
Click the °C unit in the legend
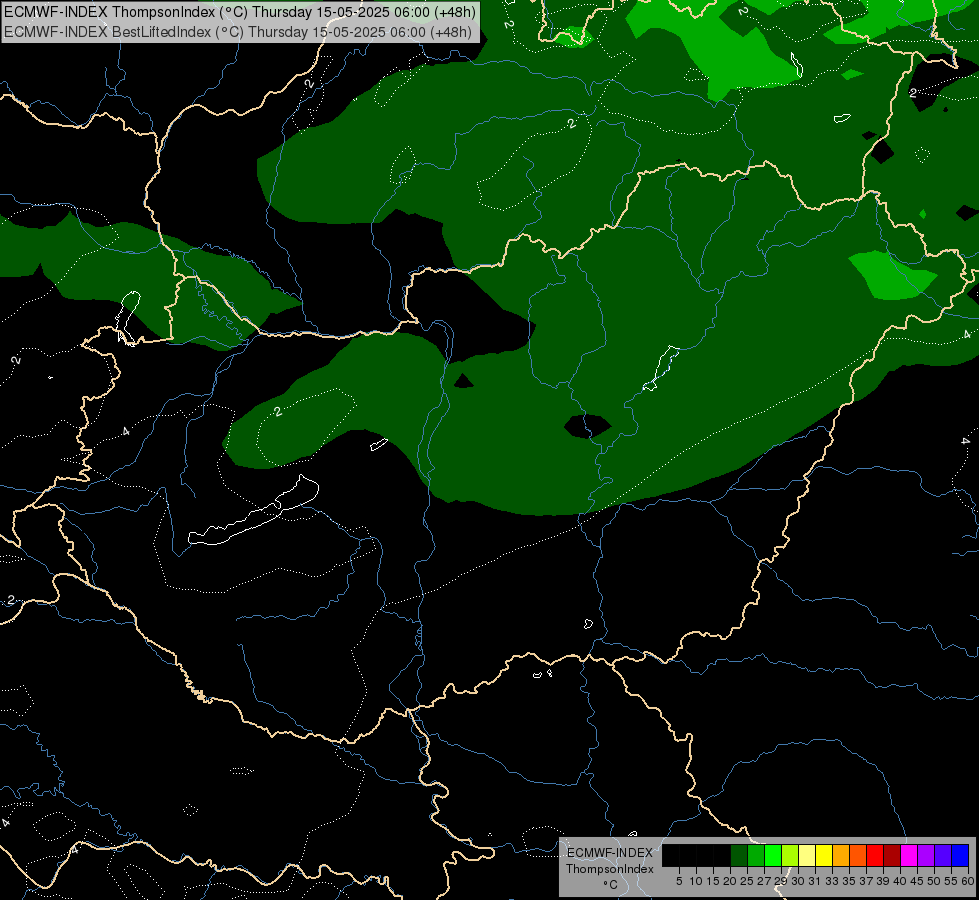coord(610,884)
